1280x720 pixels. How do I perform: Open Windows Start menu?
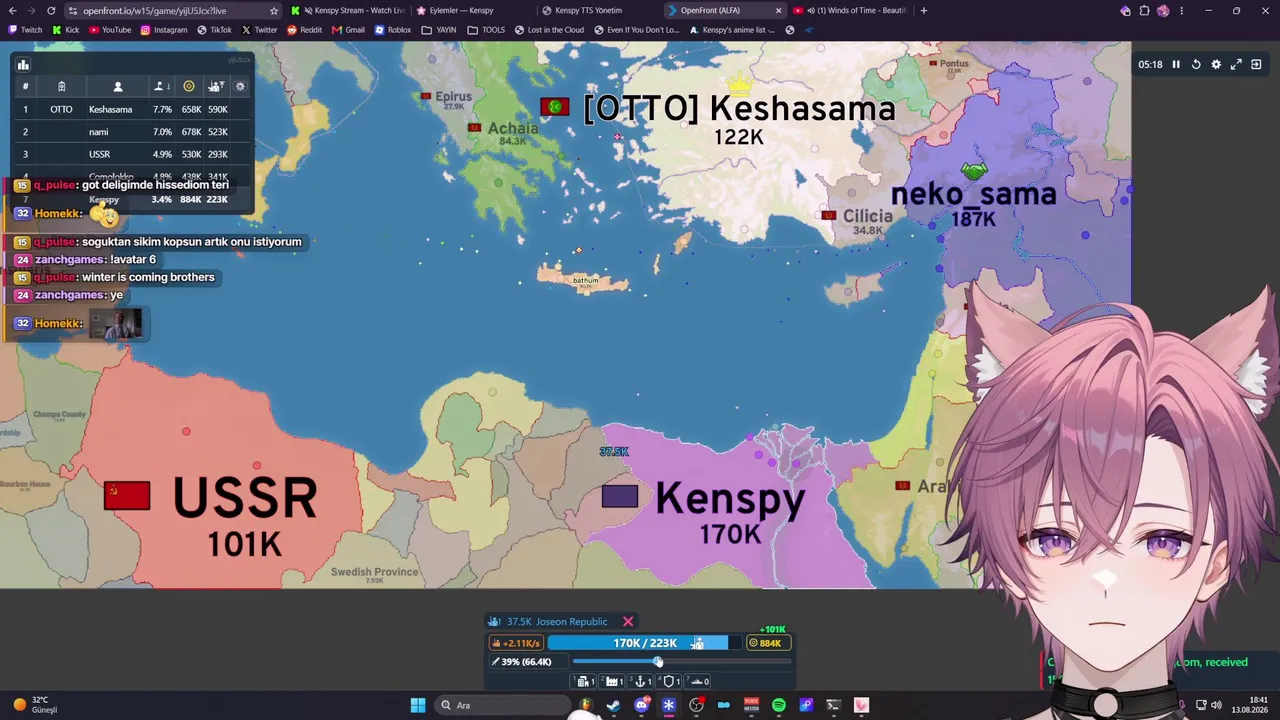[x=418, y=705]
